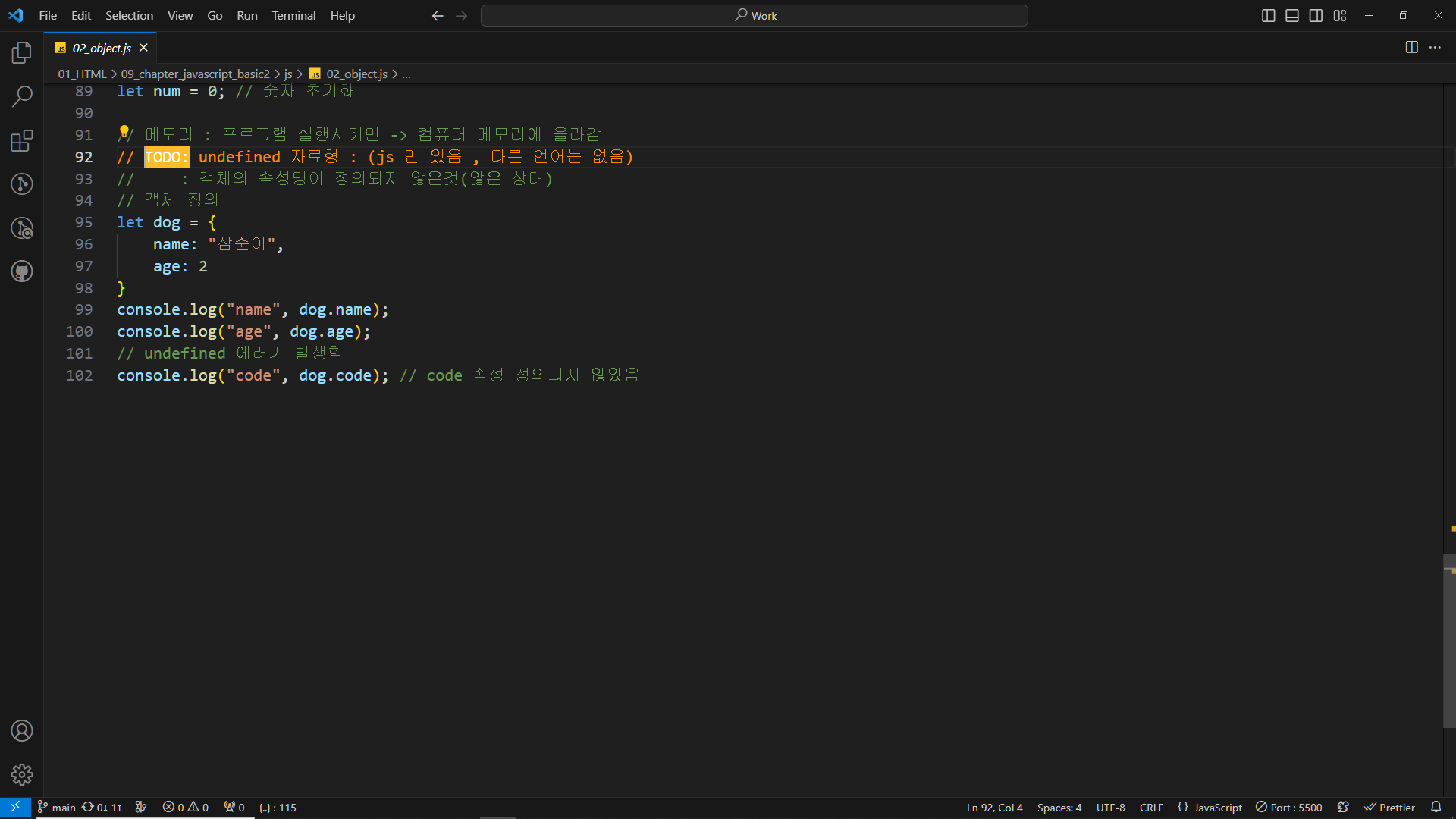
Task: Open the JavaScript language mode selector
Action: 1217,808
